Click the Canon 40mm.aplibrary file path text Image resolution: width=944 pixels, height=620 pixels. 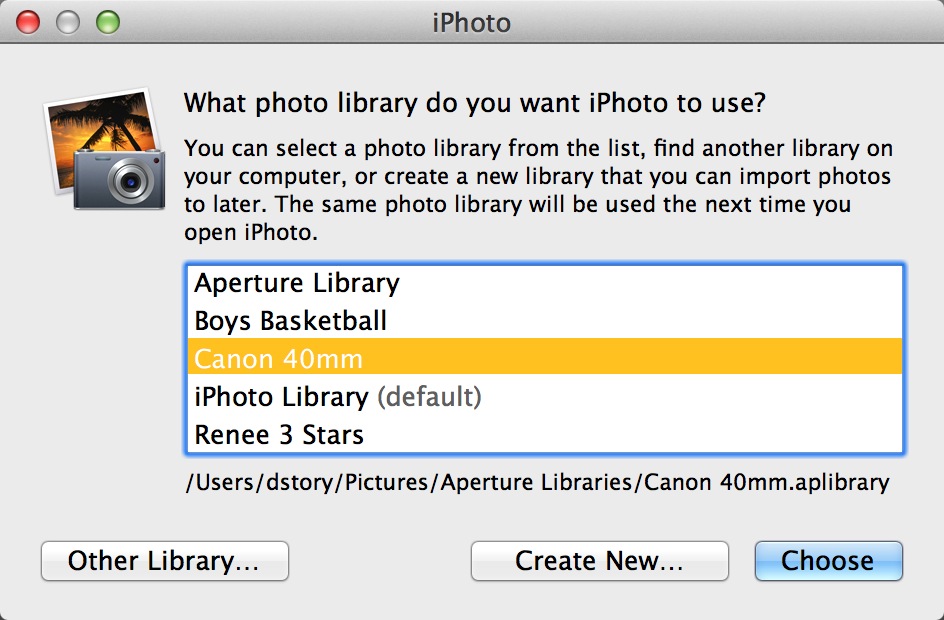(x=537, y=482)
